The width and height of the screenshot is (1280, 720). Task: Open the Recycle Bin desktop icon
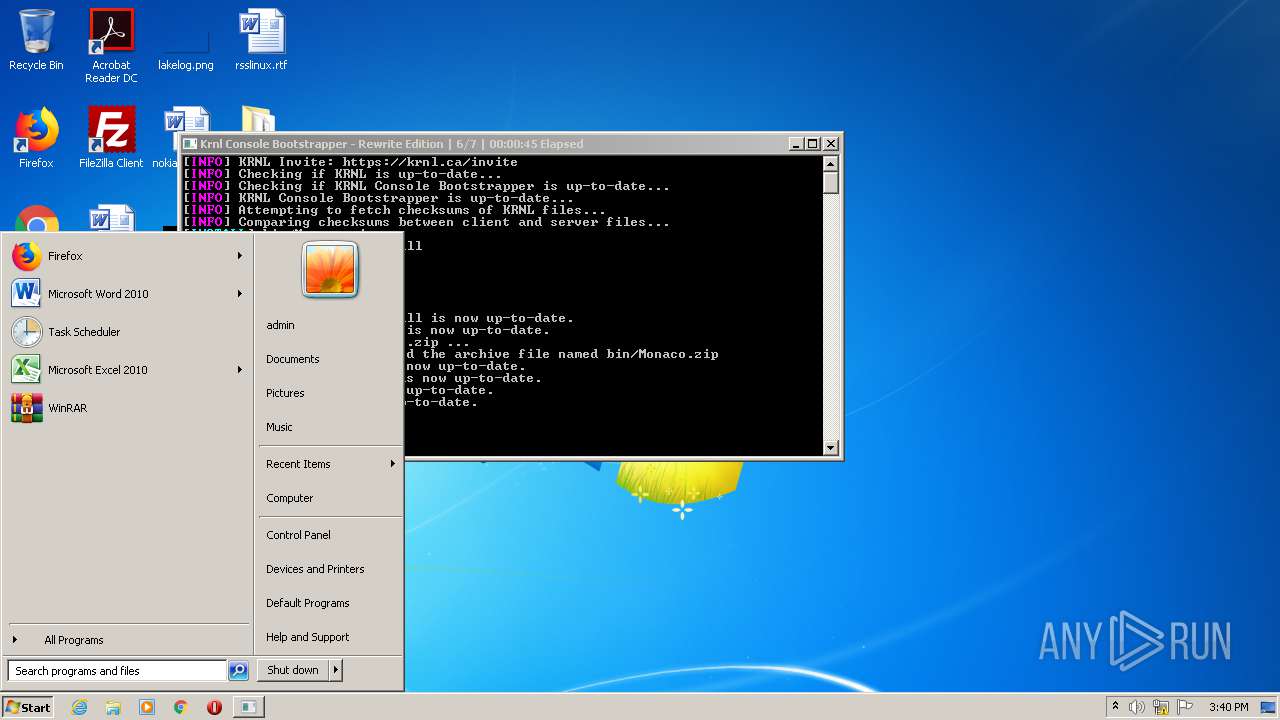click(36, 40)
